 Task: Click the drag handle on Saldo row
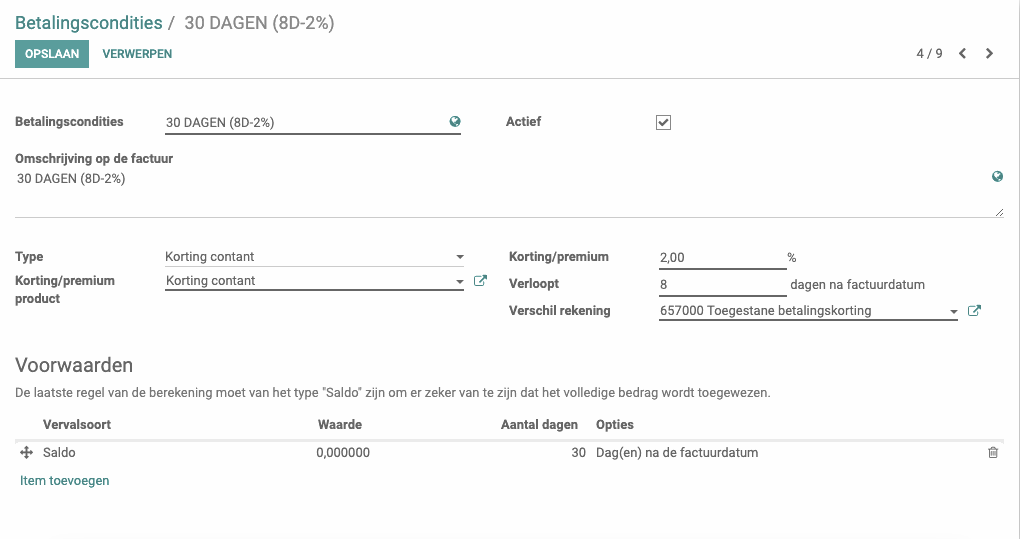click(26, 453)
